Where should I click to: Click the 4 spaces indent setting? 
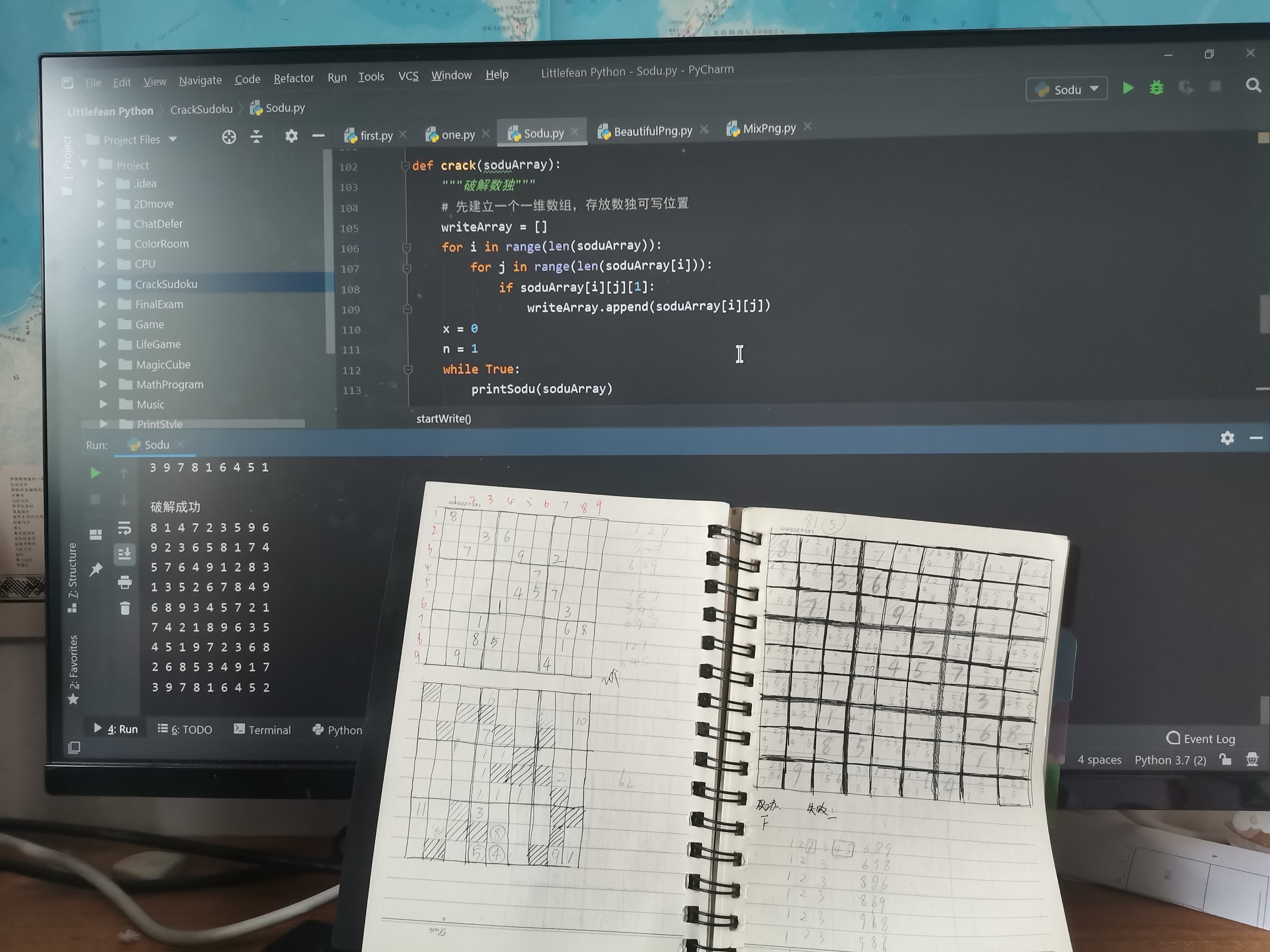point(1099,760)
